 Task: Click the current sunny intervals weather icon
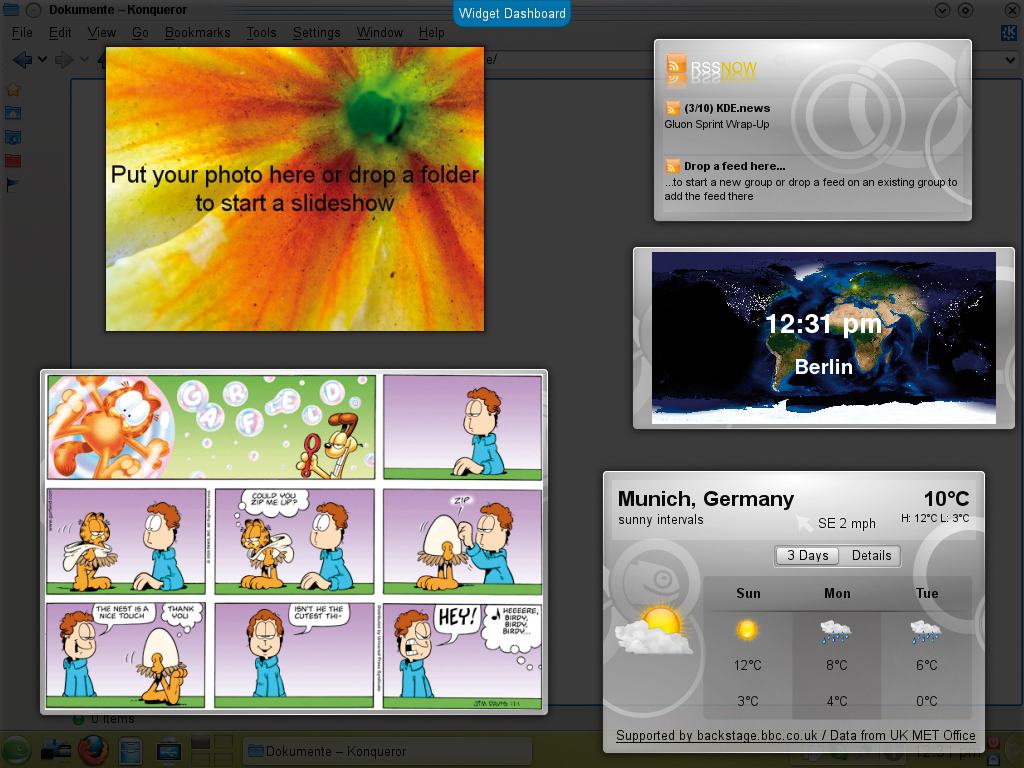click(654, 630)
